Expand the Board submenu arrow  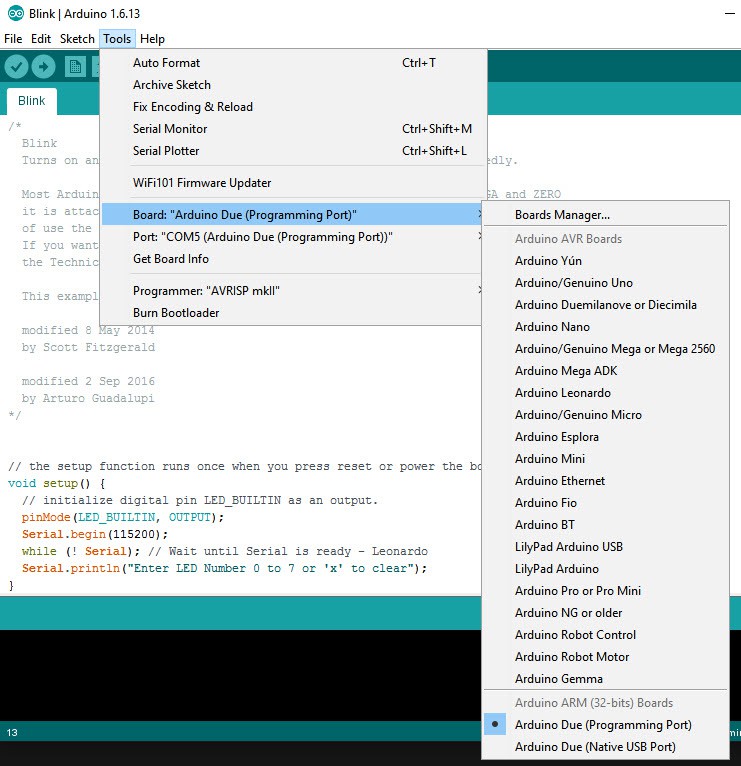480,214
